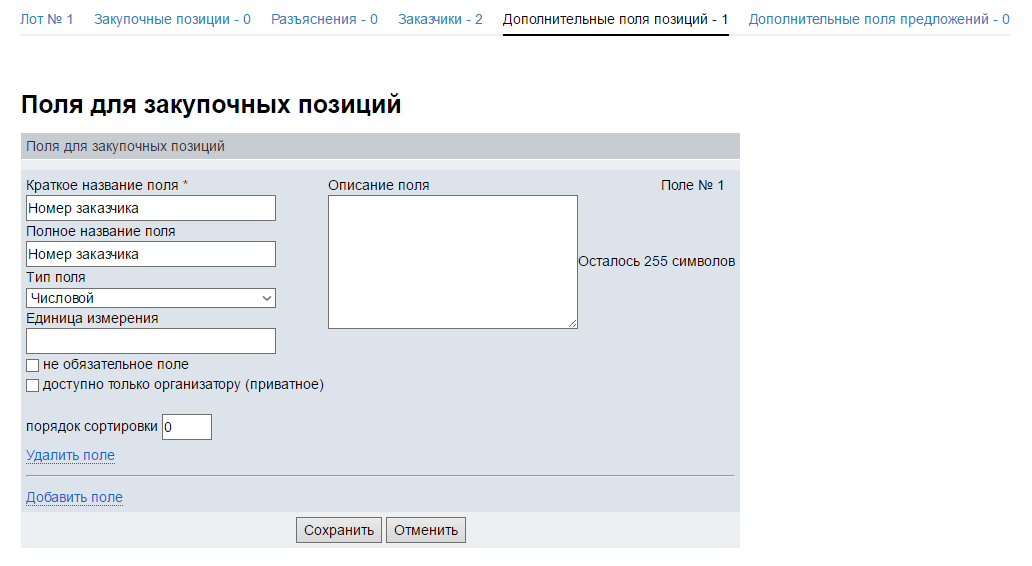
Task: Click the Удалить поле link
Action: (70, 456)
